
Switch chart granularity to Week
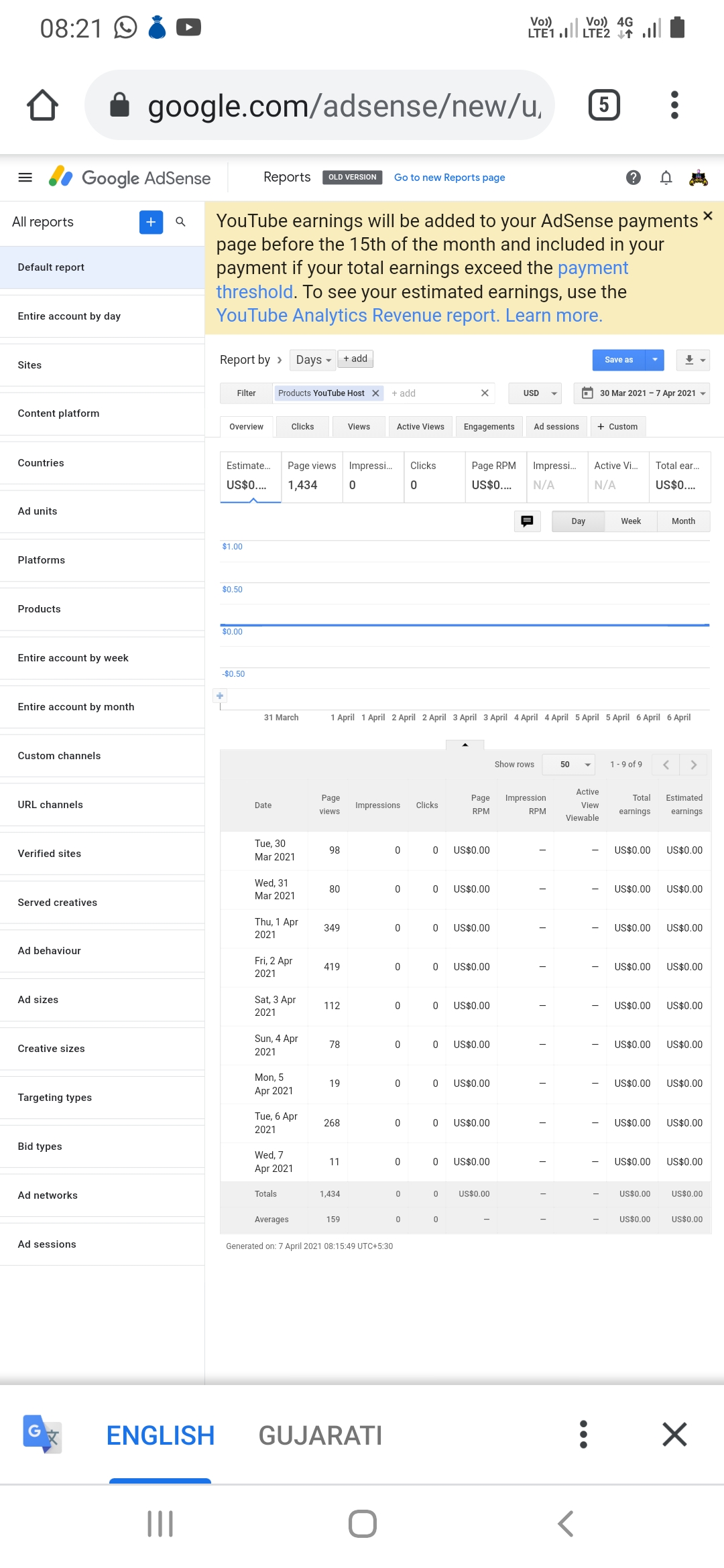pos(631,521)
